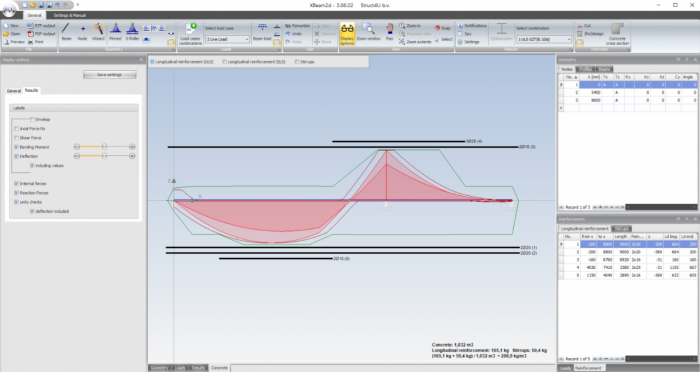Click the Save settings button
The height and width of the screenshot is (372, 700).
(109, 75)
